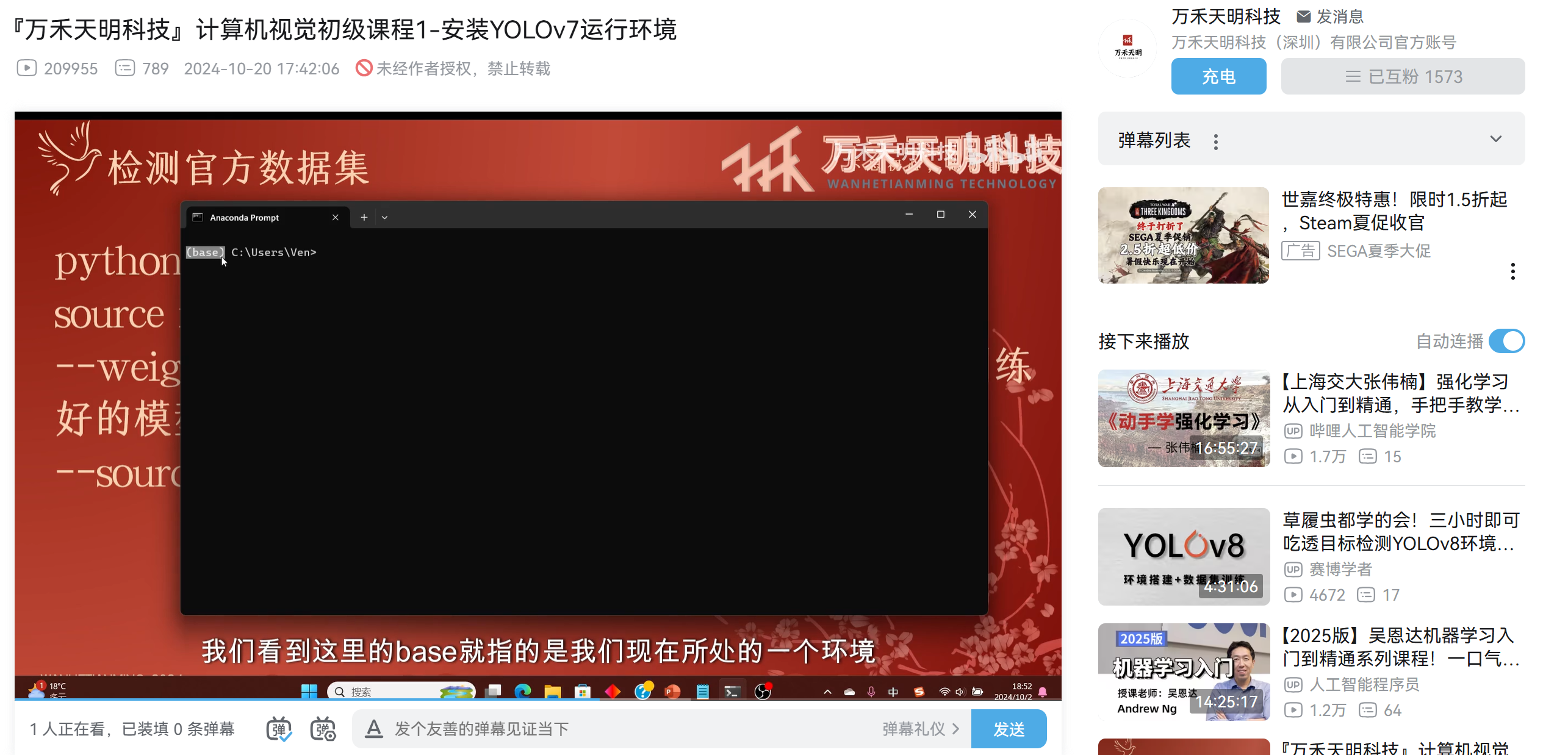Toggle the 自动连播 autoplay switch
Viewport: 1568px width, 755px height.
[x=1506, y=341]
